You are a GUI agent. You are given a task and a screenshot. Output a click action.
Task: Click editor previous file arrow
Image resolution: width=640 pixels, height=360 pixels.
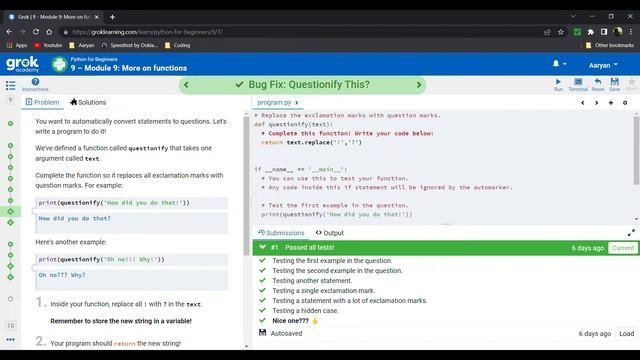click(x=582, y=103)
